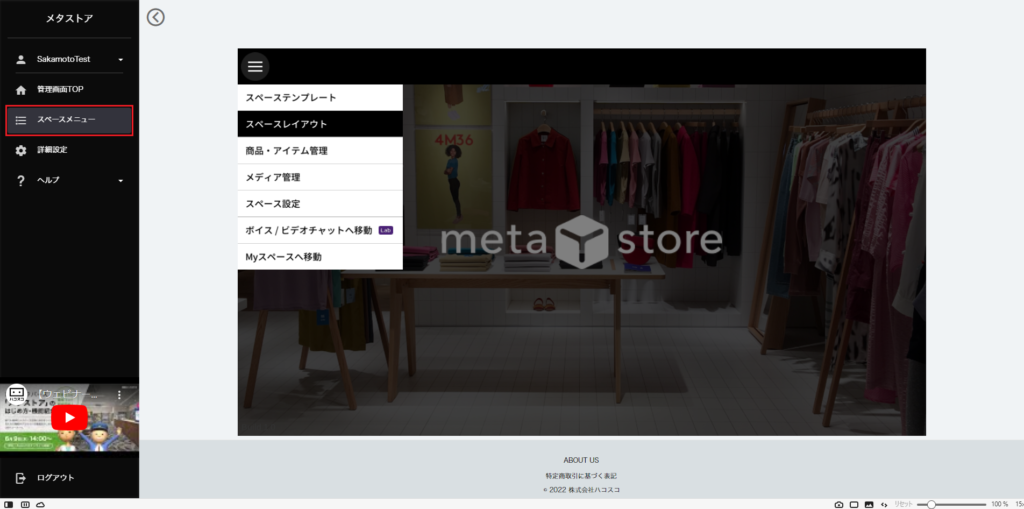The height and width of the screenshot is (509, 1024).
Task: Select スペースレイアウト menu entry
Action: (x=320, y=124)
